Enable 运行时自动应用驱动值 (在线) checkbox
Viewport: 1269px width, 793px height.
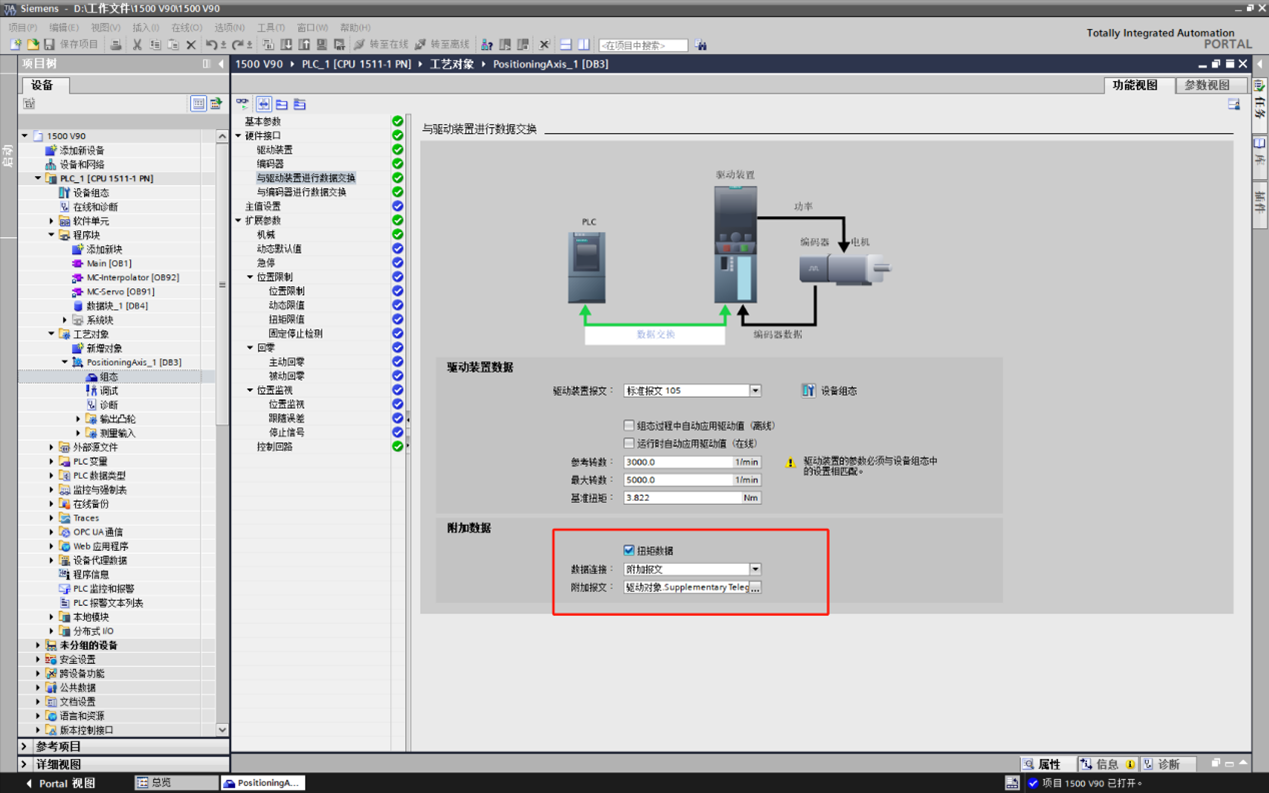[629, 443]
